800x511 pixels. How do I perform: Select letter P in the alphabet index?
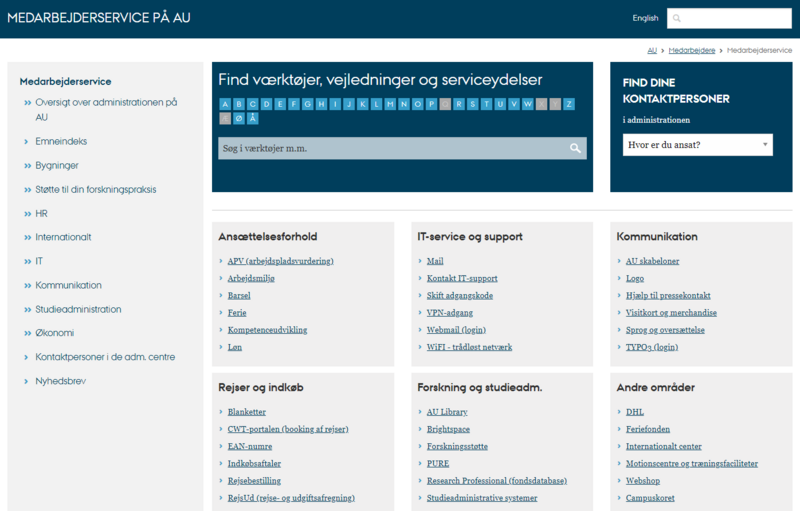pyautogui.click(x=432, y=105)
